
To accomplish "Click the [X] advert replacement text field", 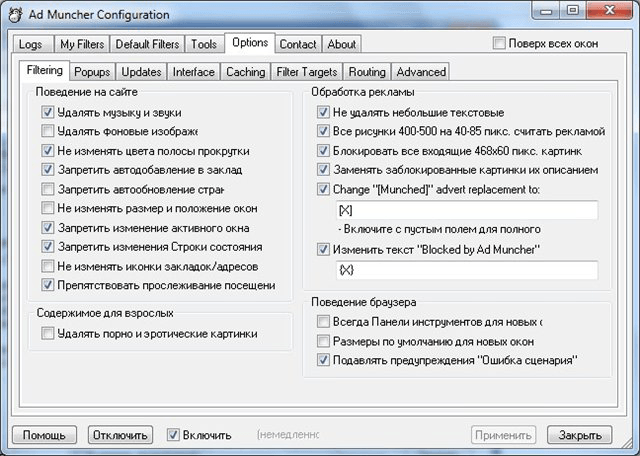I will pos(467,210).
